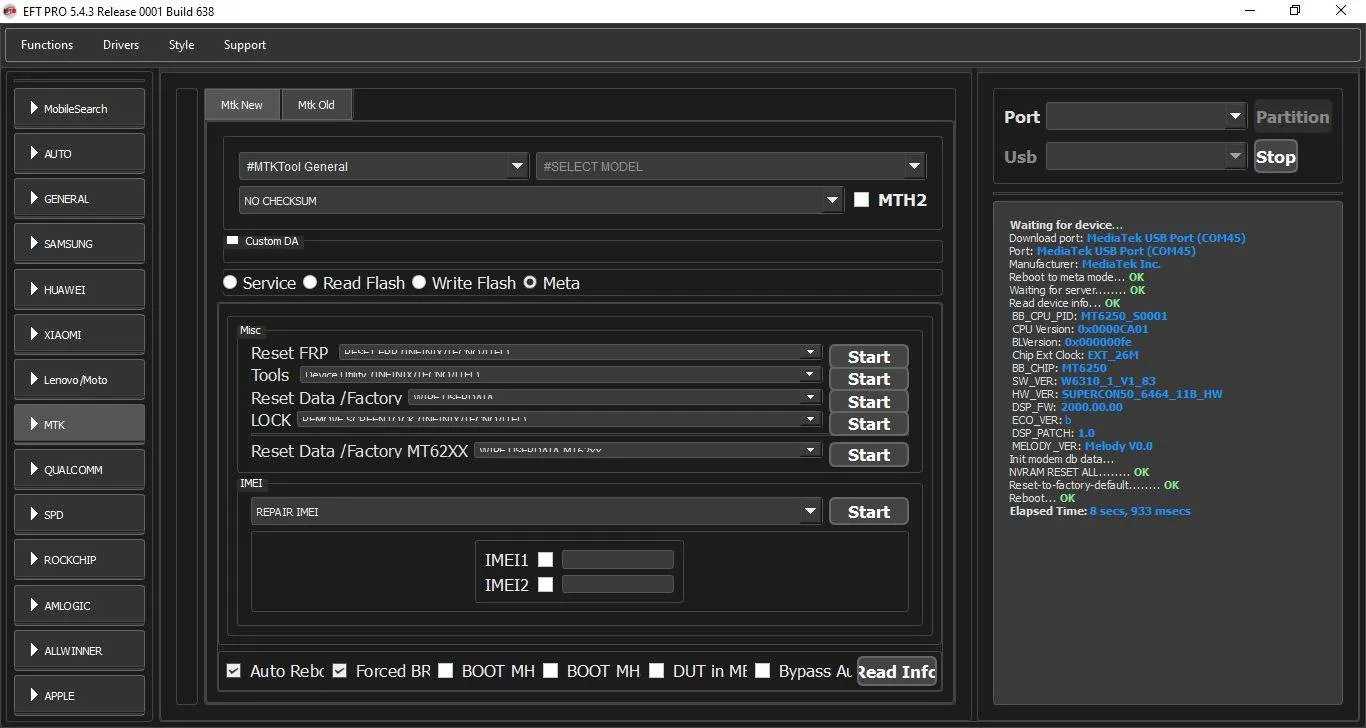Select the Read Flash radio option
Screen dimensions: 1366x728
(310, 283)
